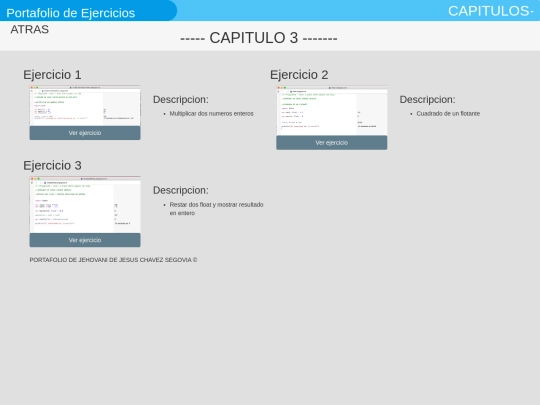540x405 pixels.
Task: Open the Portafolio de Ejercicios home link
Action: coord(71,13)
